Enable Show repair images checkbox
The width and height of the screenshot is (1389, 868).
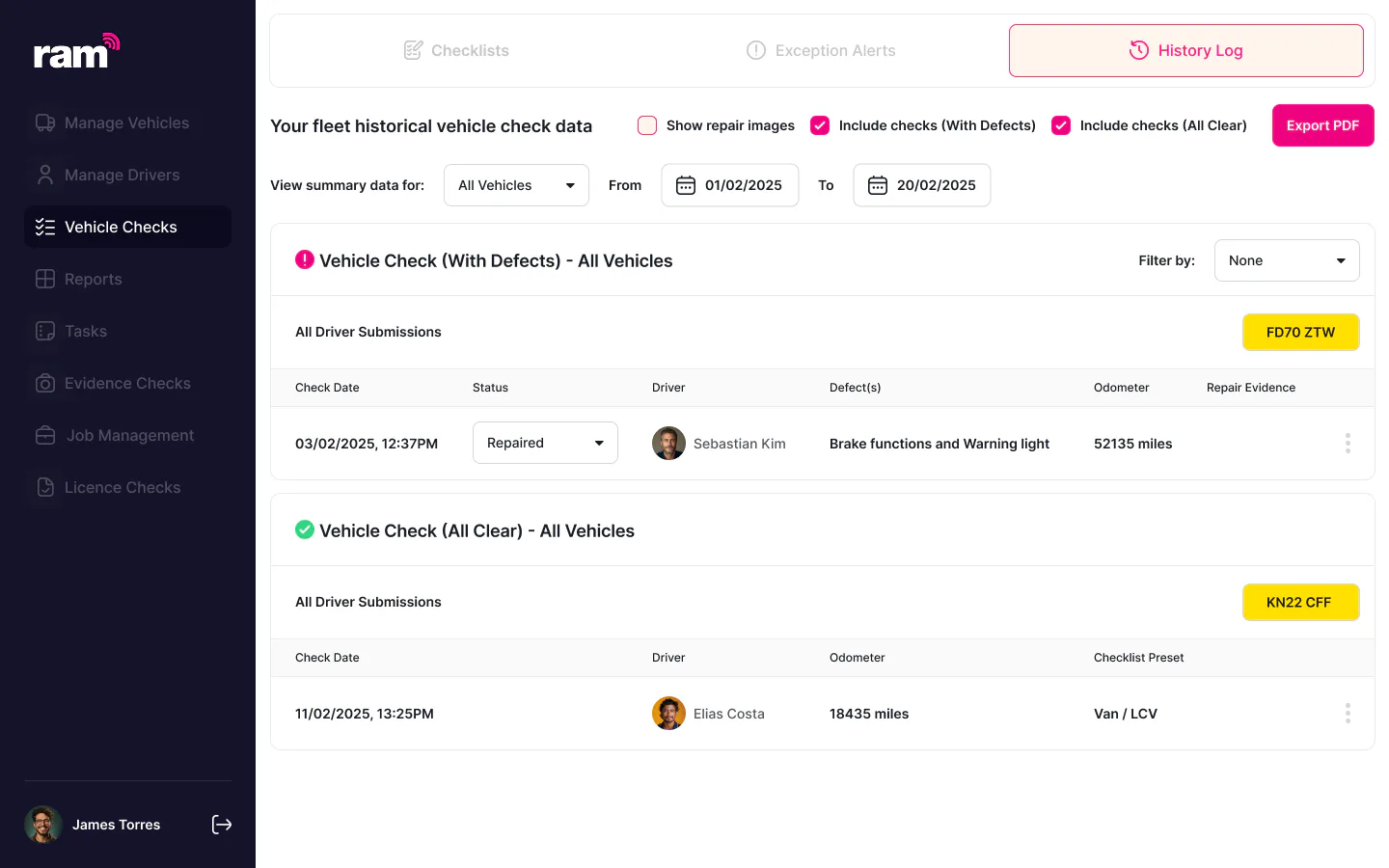(x=647, y=125)
